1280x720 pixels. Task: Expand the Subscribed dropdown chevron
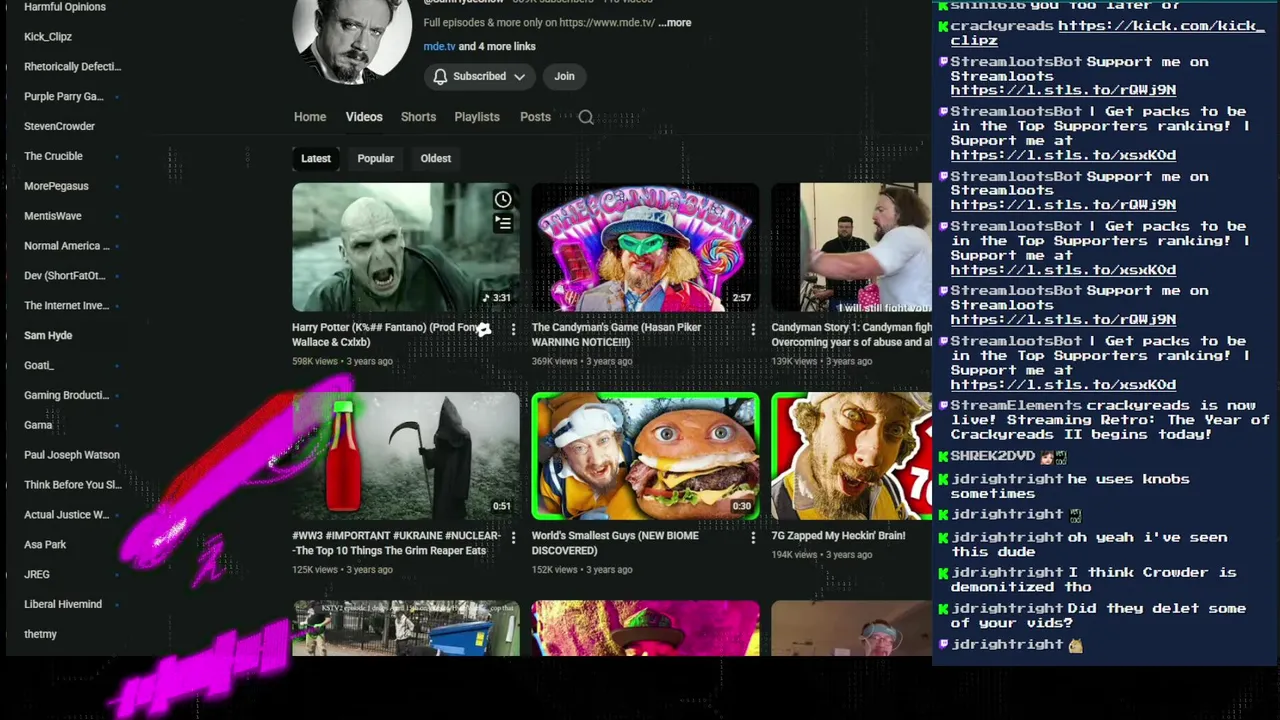point(519,76)
